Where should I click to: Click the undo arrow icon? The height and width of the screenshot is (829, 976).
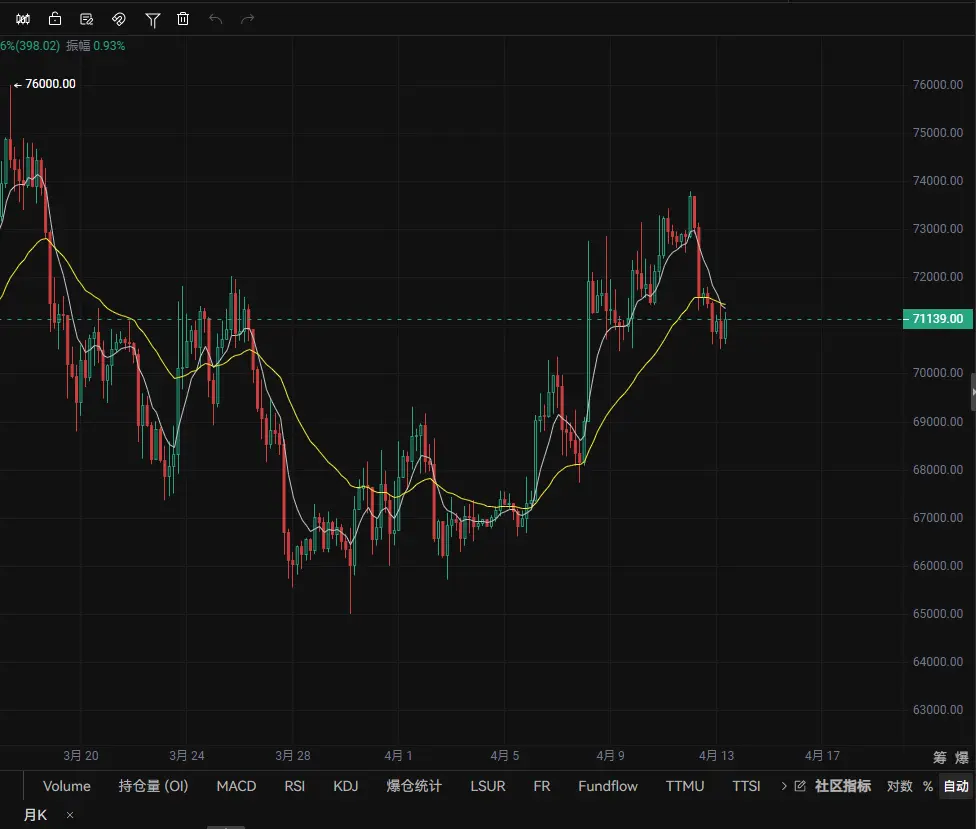click(215, 19)
